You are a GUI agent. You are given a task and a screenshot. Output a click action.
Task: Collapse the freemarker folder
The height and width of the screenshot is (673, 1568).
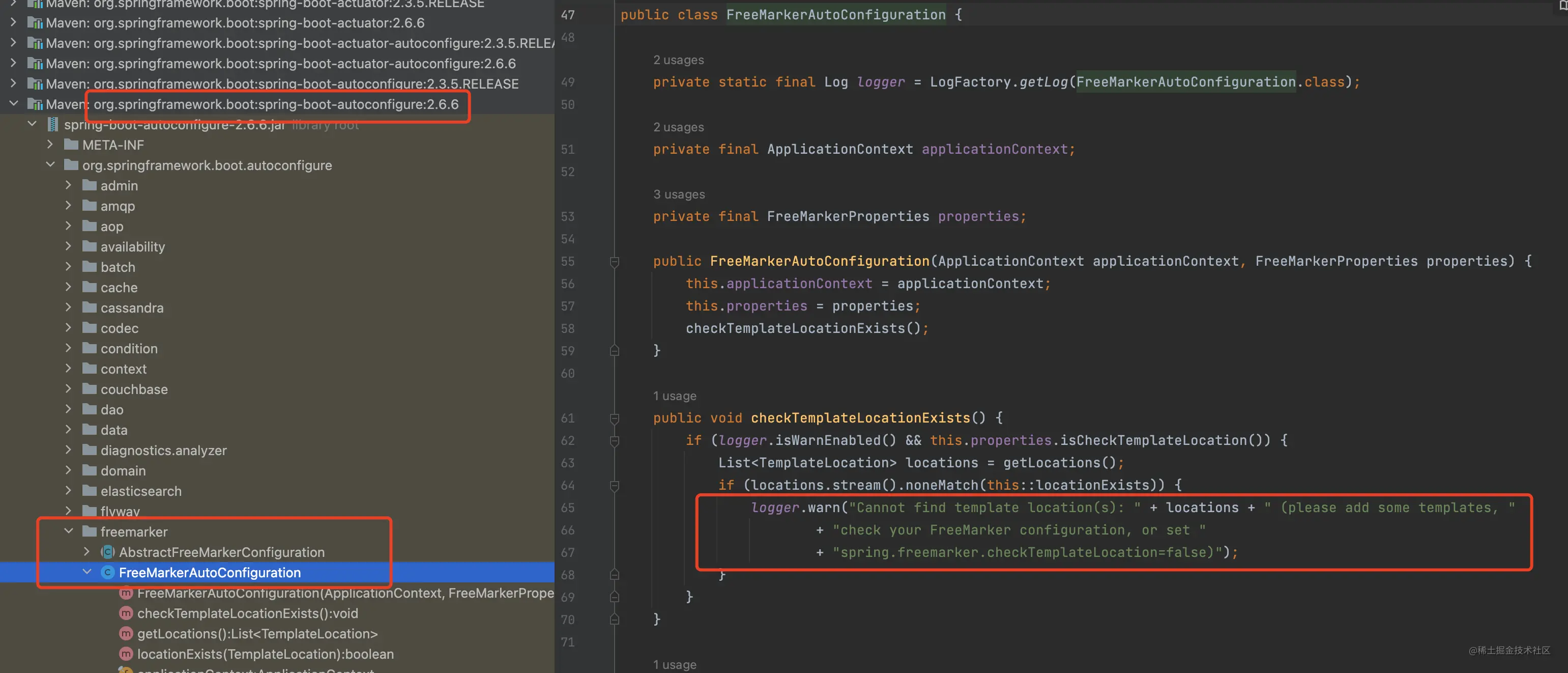pyautogui.click(x=69, y=531)
